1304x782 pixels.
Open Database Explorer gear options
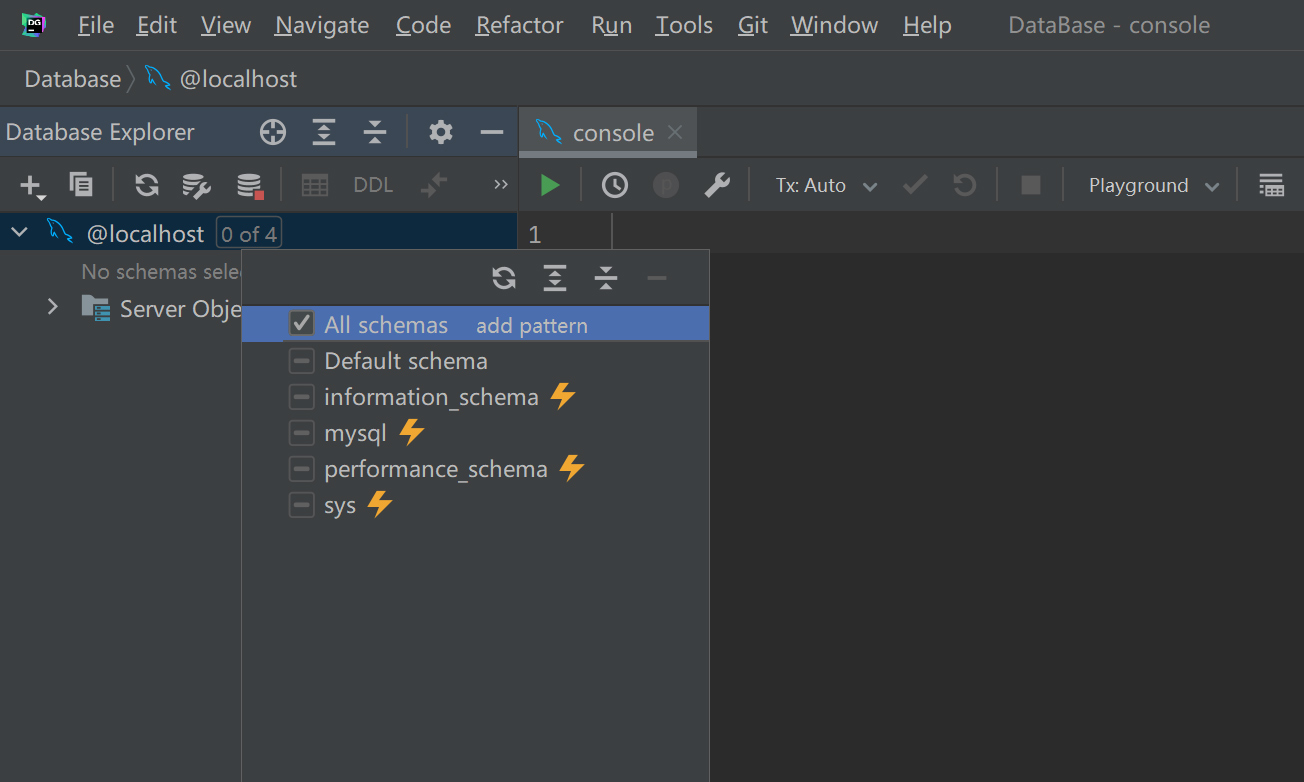point(440,132)
